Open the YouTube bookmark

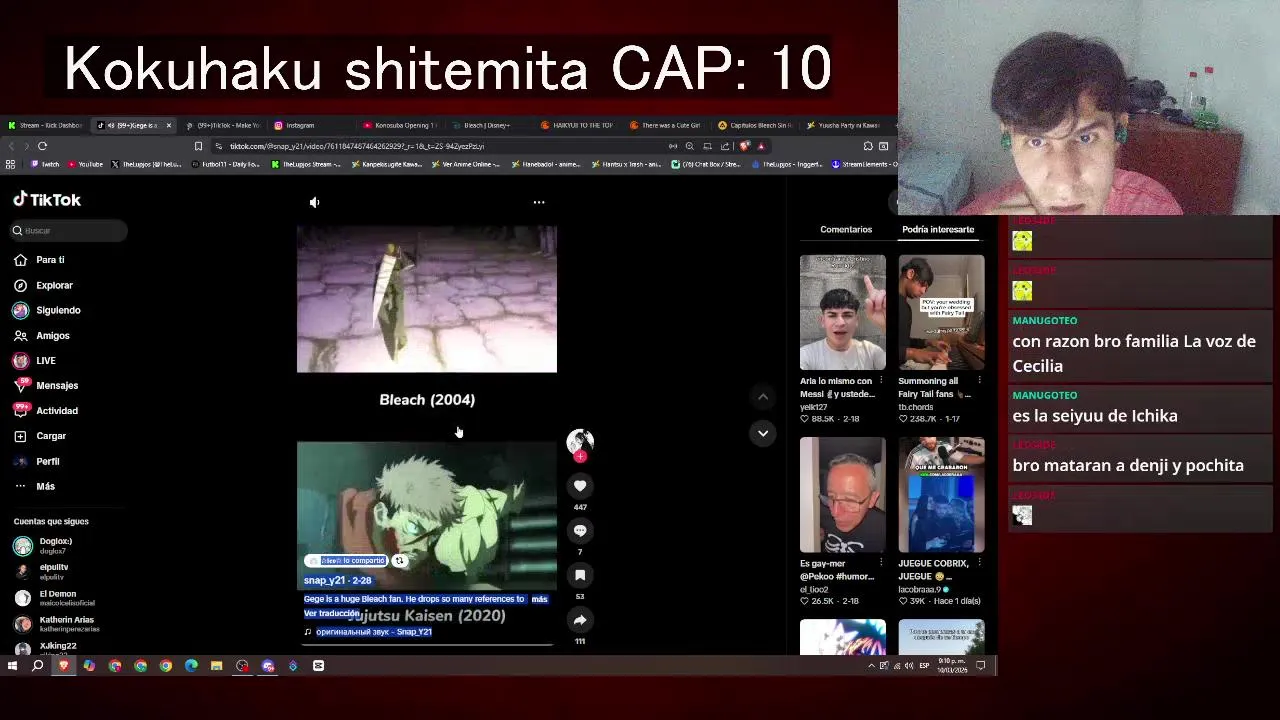click(85, 164)
